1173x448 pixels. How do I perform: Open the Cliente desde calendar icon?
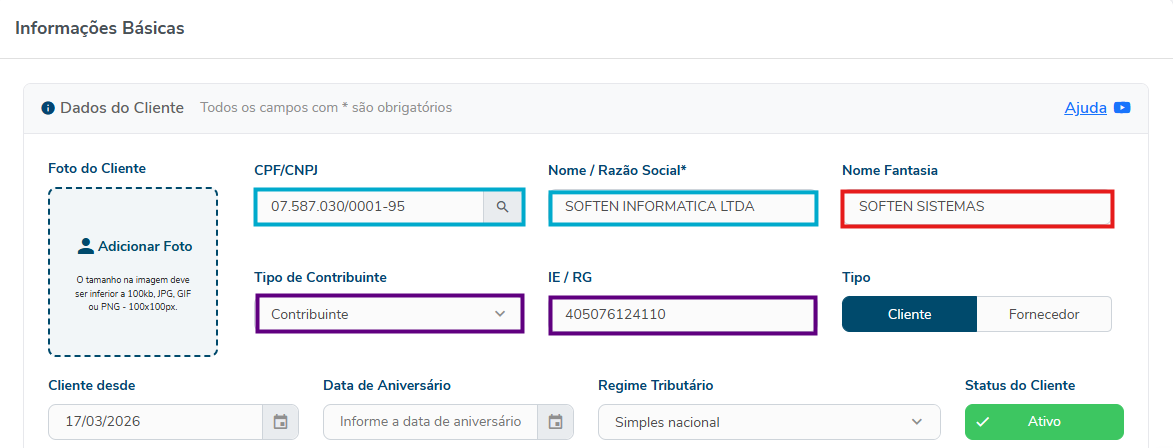pyautogui.click(x=280, y=422)
